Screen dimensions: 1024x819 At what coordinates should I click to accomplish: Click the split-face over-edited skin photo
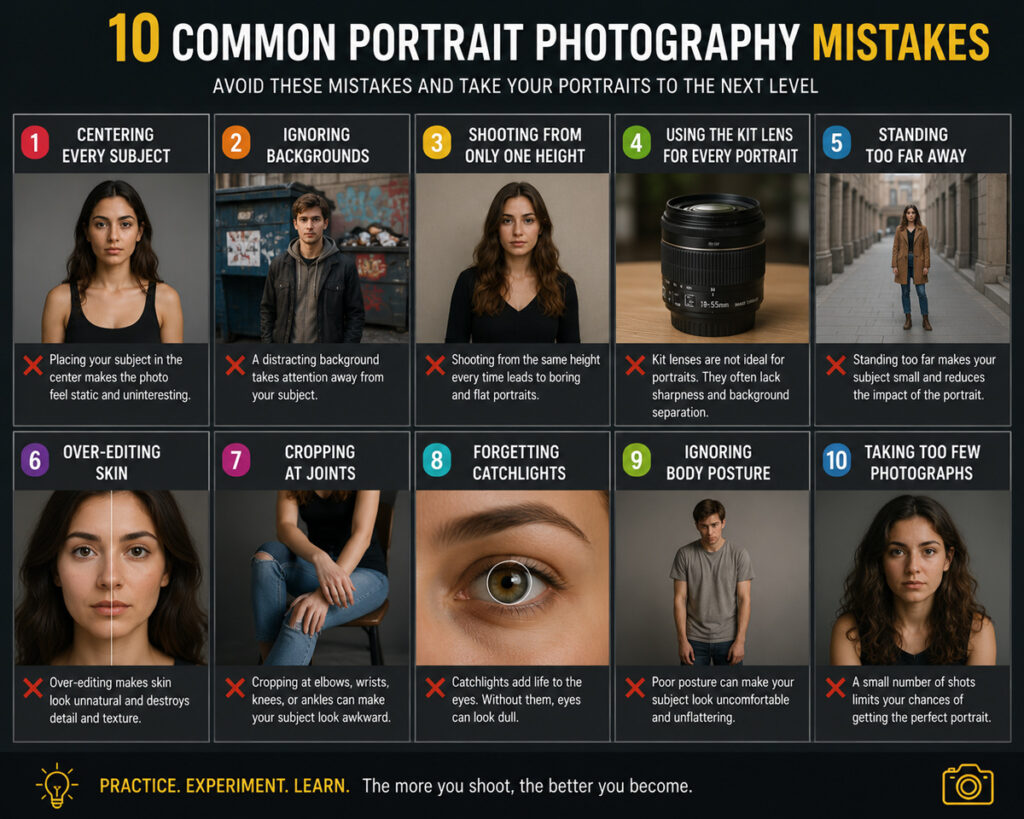[112, 578]
